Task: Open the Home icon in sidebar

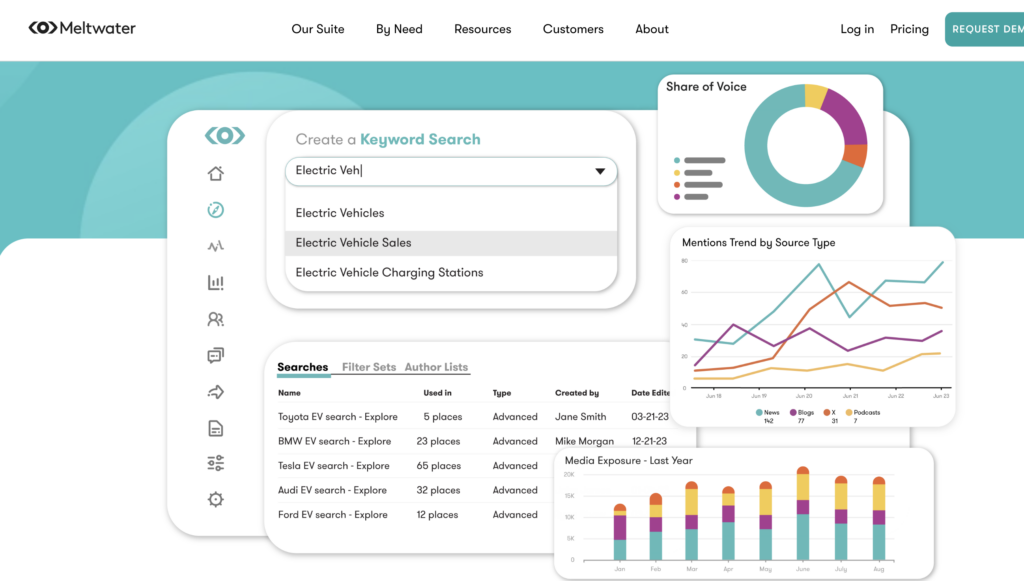Action: pyautogui.click(x=216, y=174)
